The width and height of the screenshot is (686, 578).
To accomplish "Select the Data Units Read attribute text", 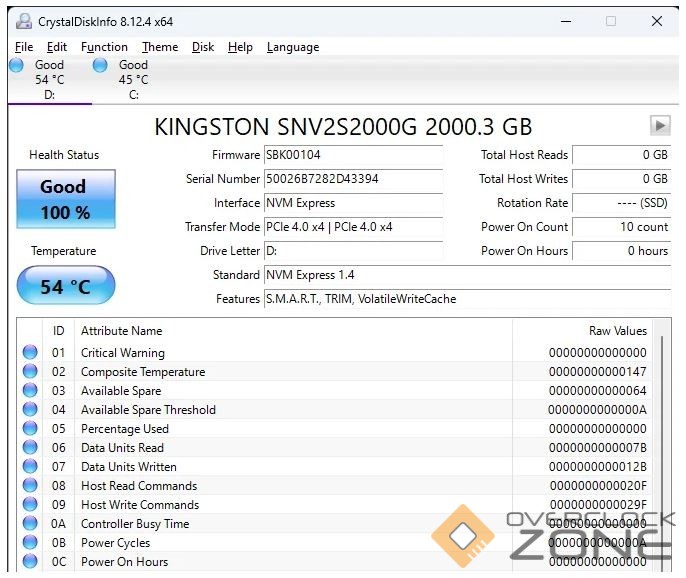I will [x=122, y=448].
